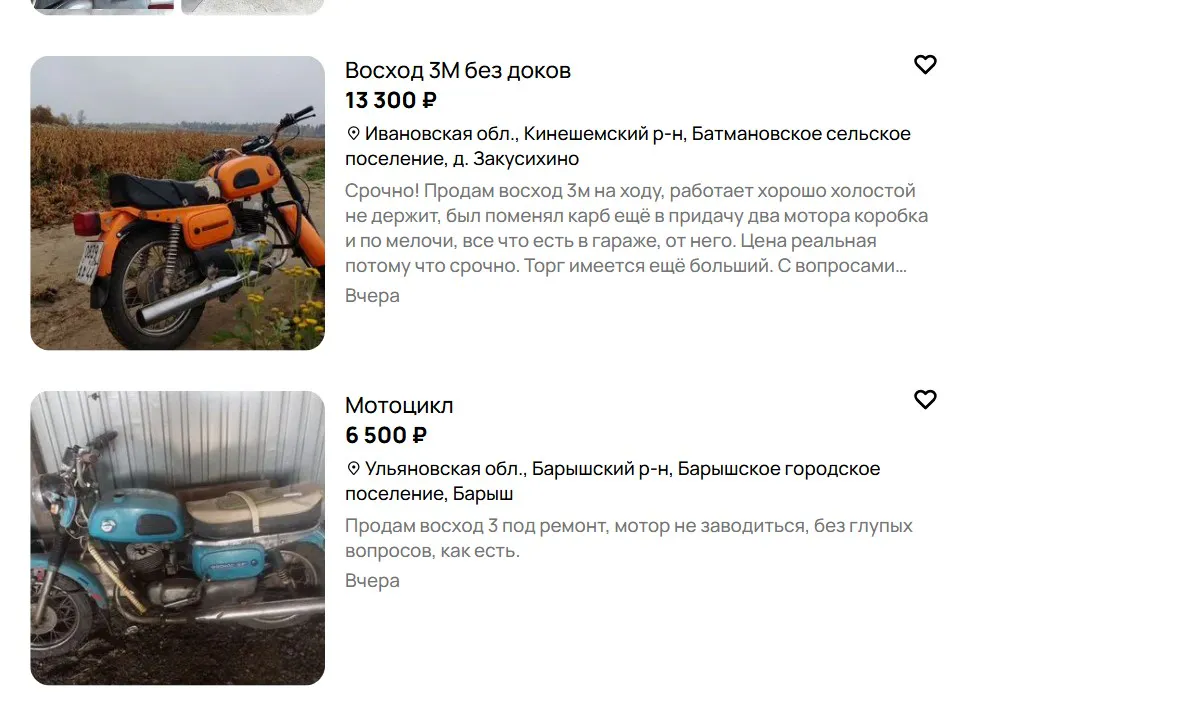Click Вчера date under Мотоцикл listing
This screenshot has width=1203, height=714.
[x=372, y=581]
